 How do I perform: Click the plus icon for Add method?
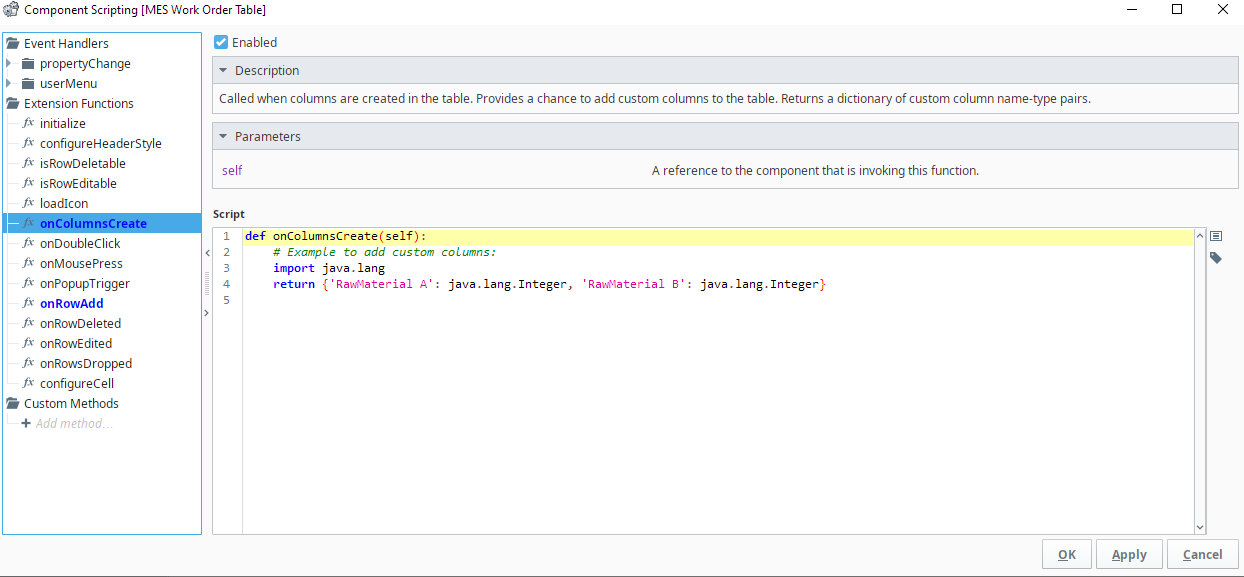27,424
